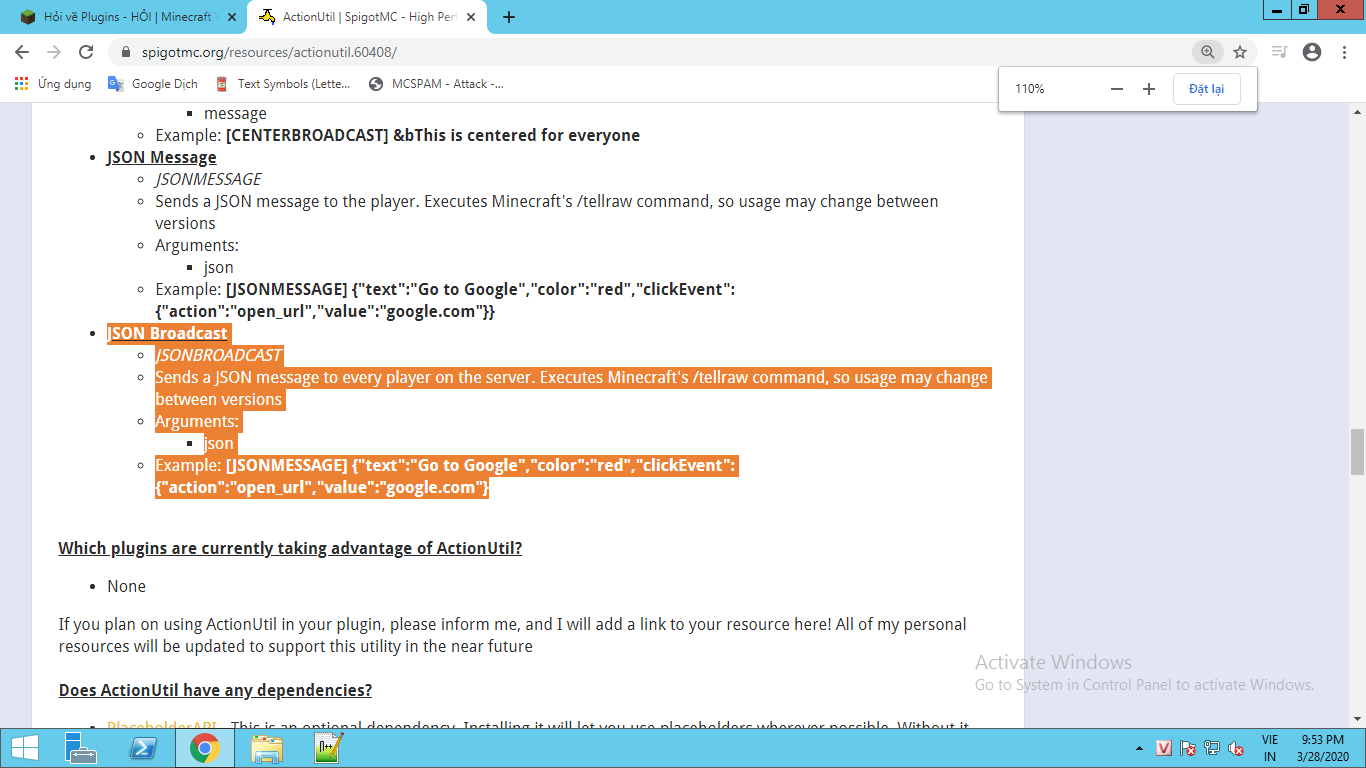The height and width of the screenshot is (768, 1366).
Task: Minimize the Chrome window
Action: point(1277,9)
